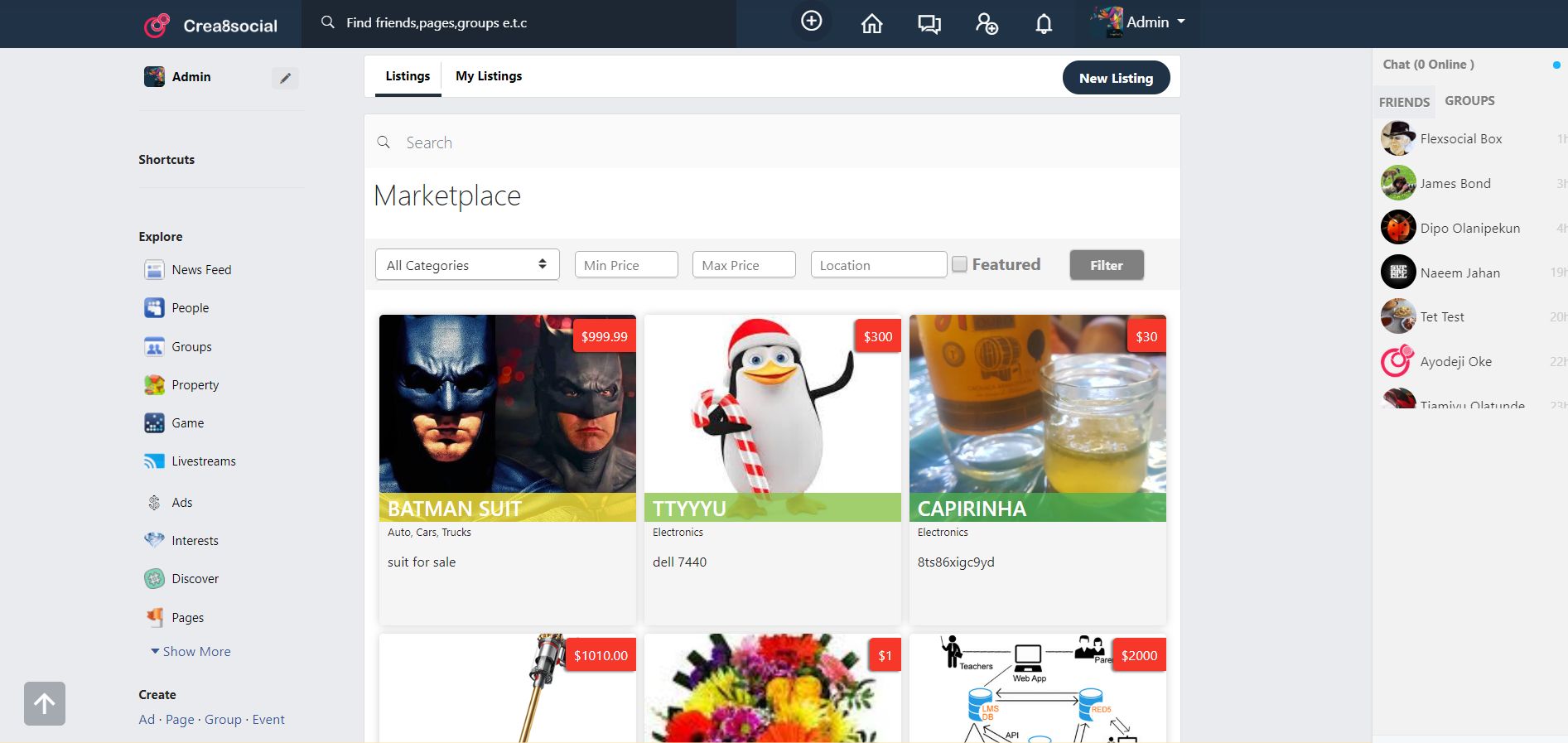Click the CAPIRINHA listing title
Screen dimensions: 1568x743
972,509
